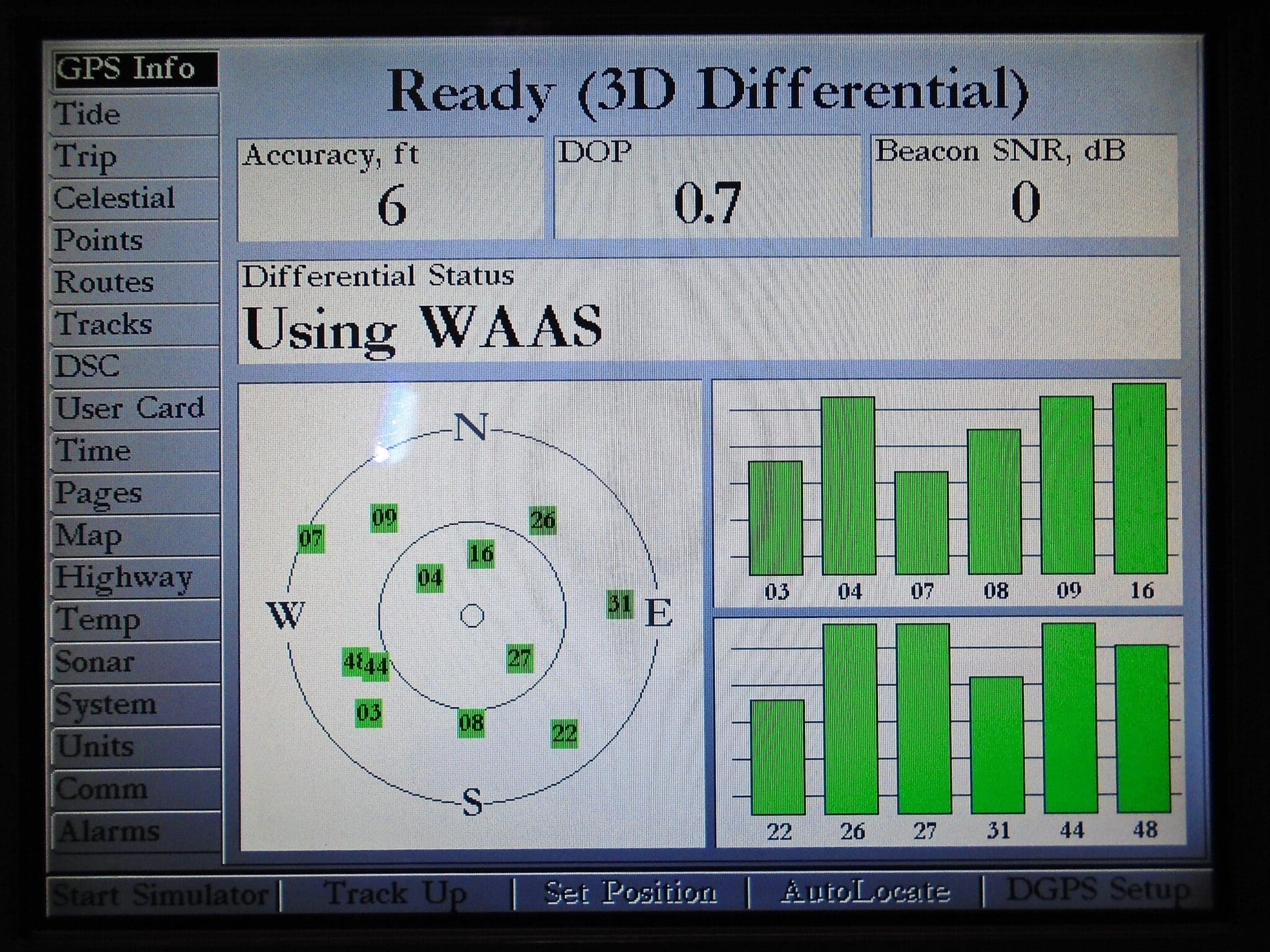Screen dimensions: 1270x952
Task: Click signal bar for satellite 22
Action: tap(778, 757)
